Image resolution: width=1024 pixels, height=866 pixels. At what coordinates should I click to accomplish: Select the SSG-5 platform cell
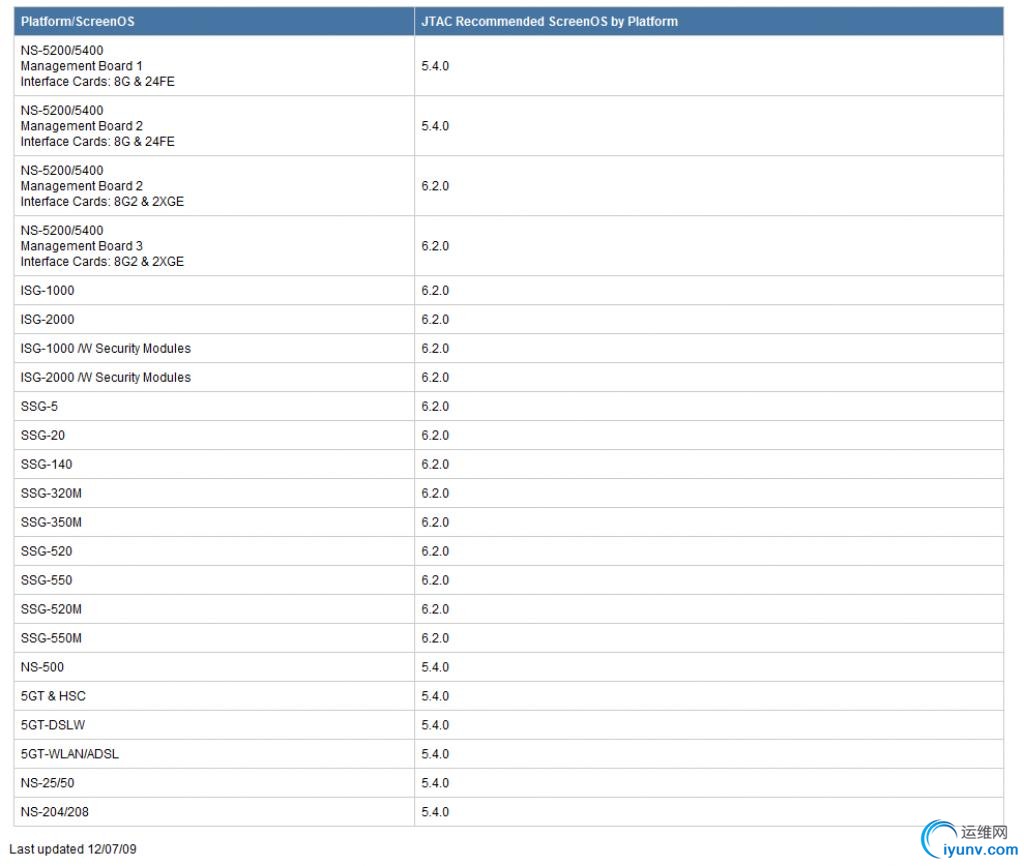214,406
